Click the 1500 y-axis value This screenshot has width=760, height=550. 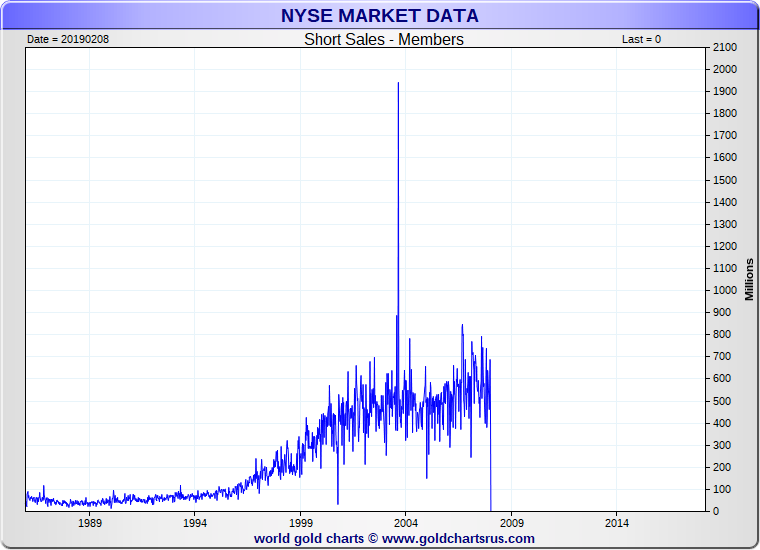(725, 180)
